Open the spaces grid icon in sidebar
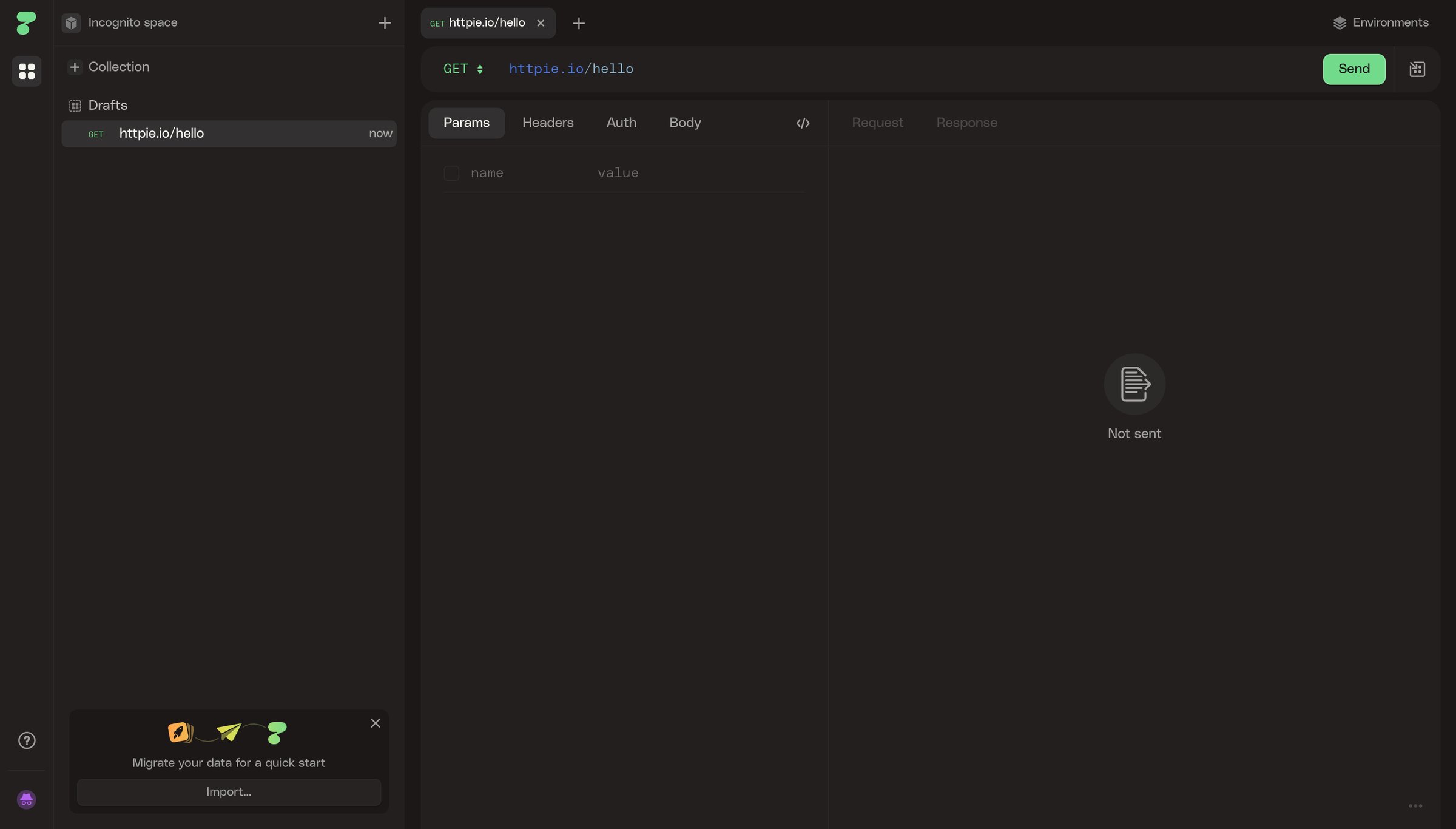The image size is (1456, 829). 27,71
